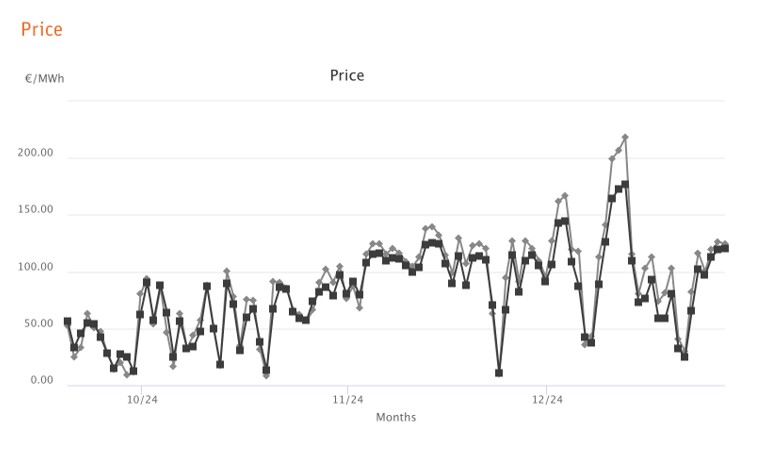Image resolution: width=771 pixels, height=451 pixels.
Task: Click the highest gray diamond peak data point
Action: point(625,137)
